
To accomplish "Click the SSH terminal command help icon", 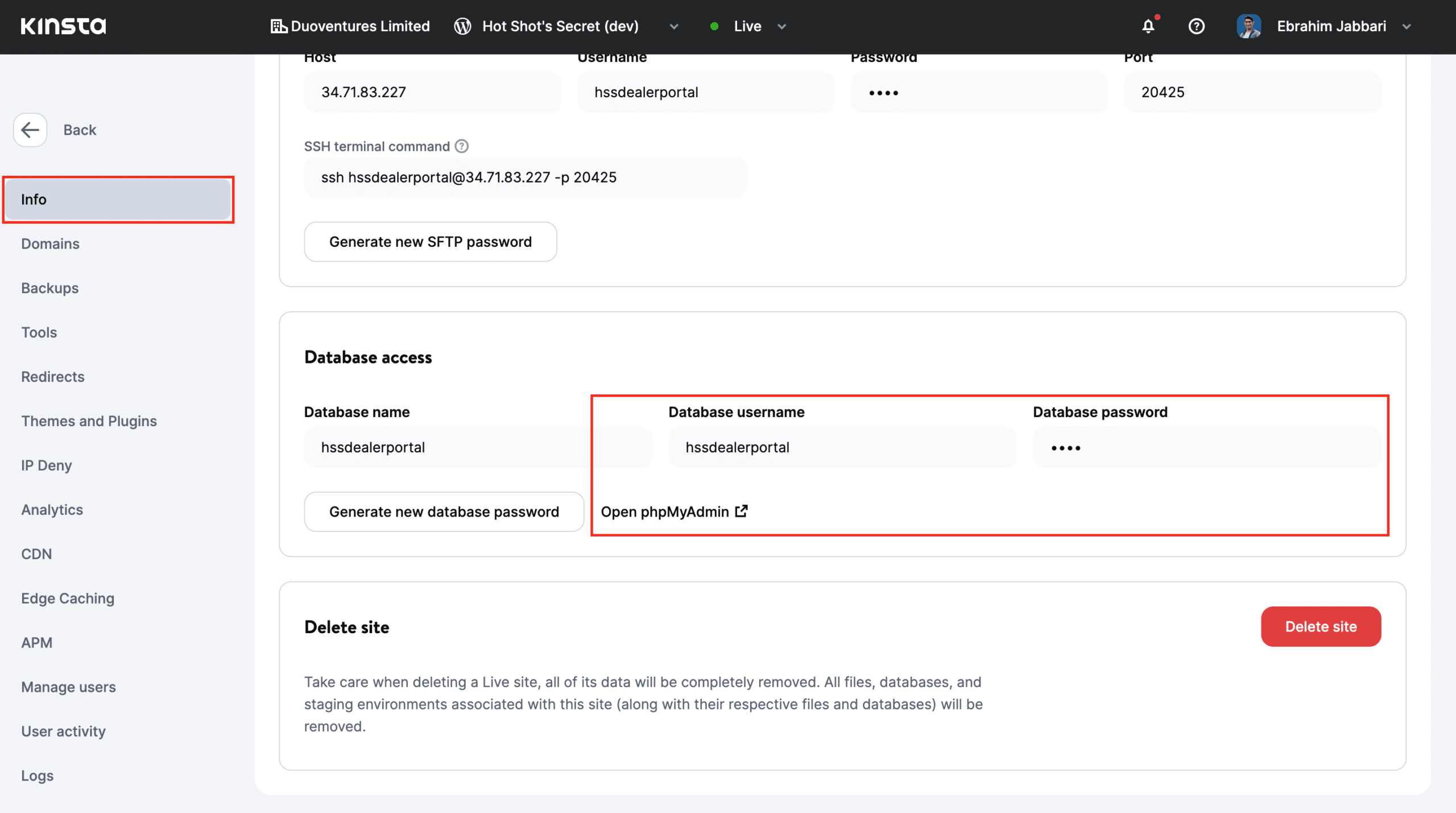I will click(462, 146).
